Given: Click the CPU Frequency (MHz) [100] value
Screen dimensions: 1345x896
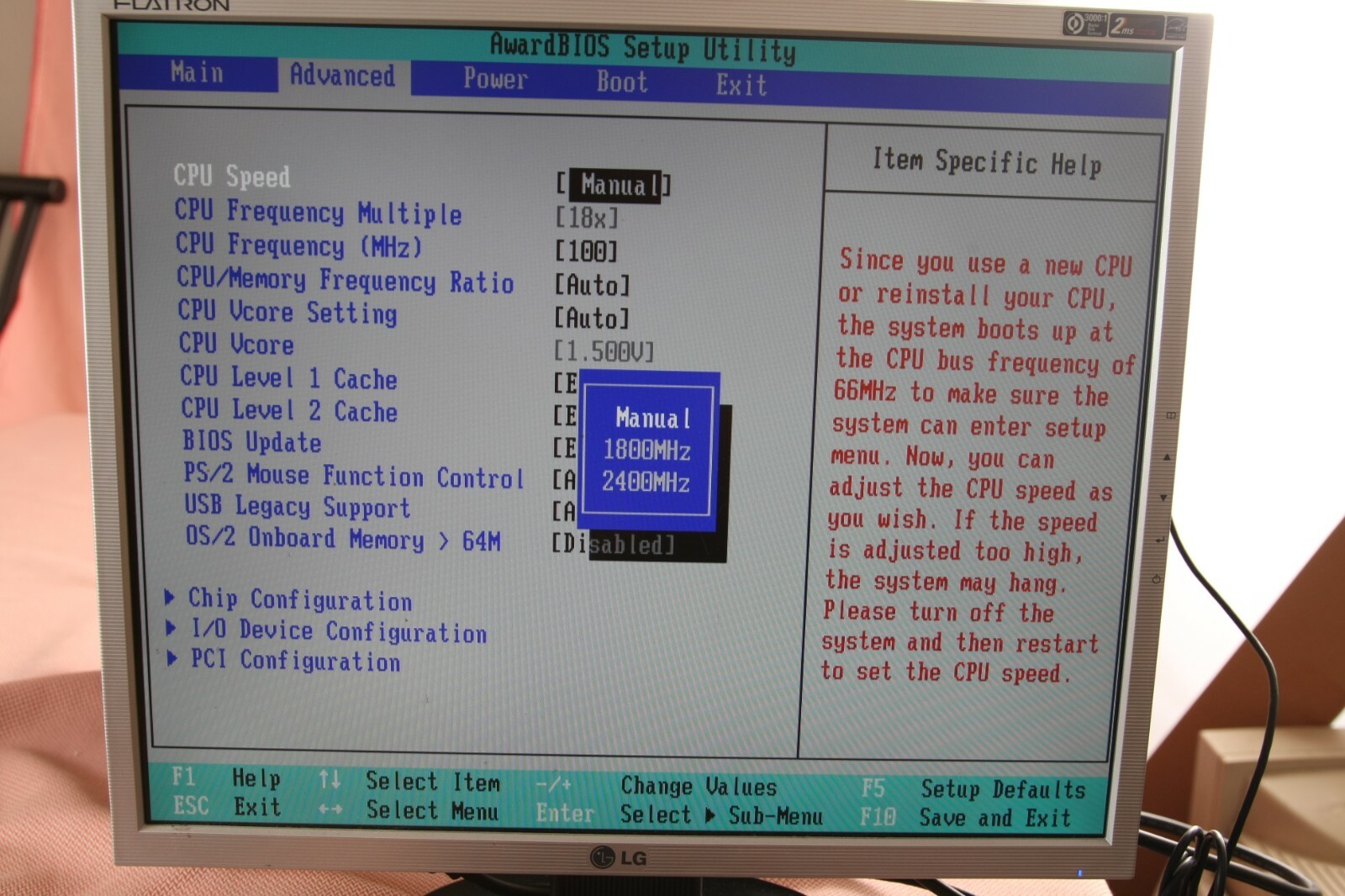Looking at the screenshot, I should (x=587, y=251).
